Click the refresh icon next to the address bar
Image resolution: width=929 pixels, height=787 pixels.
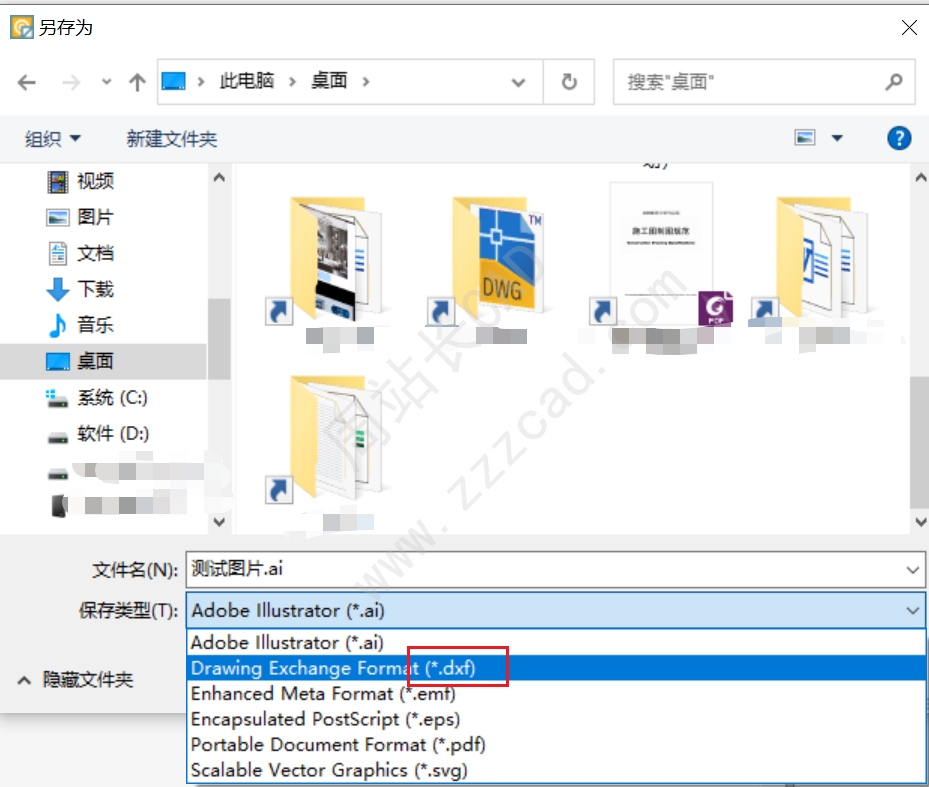(568, 82)
